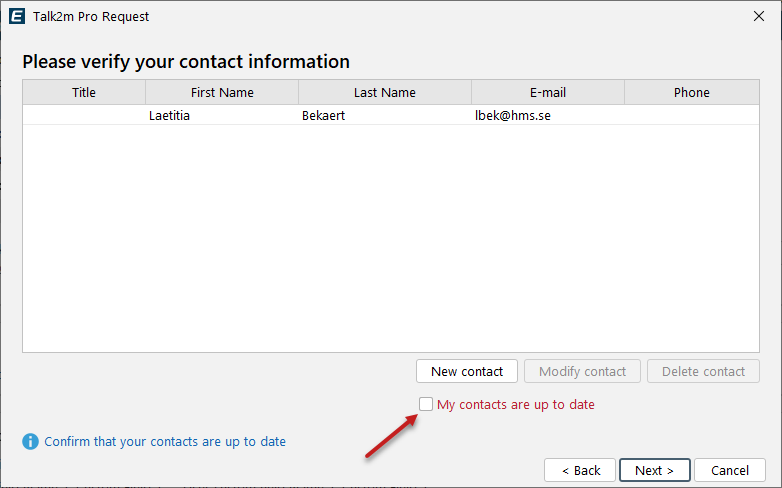Cancel the contact verification wizard

[x=729, y=470]
